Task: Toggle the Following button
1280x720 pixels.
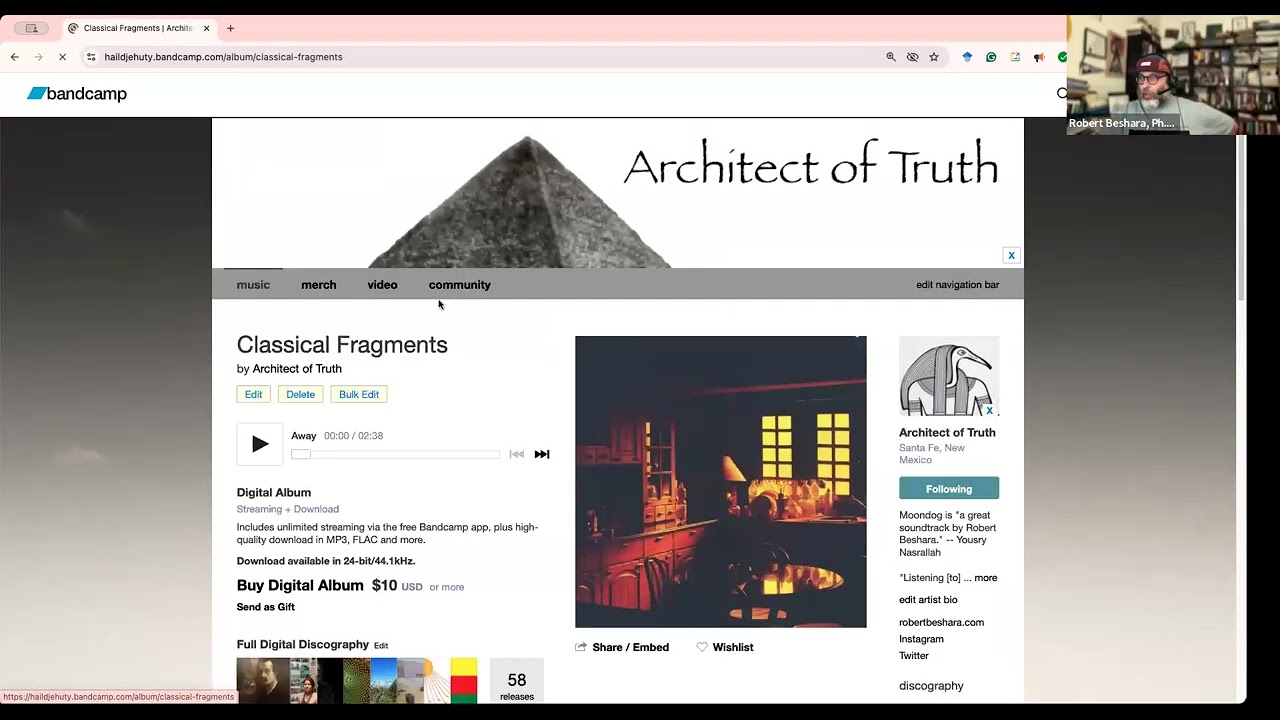Action: pos(949,489)
